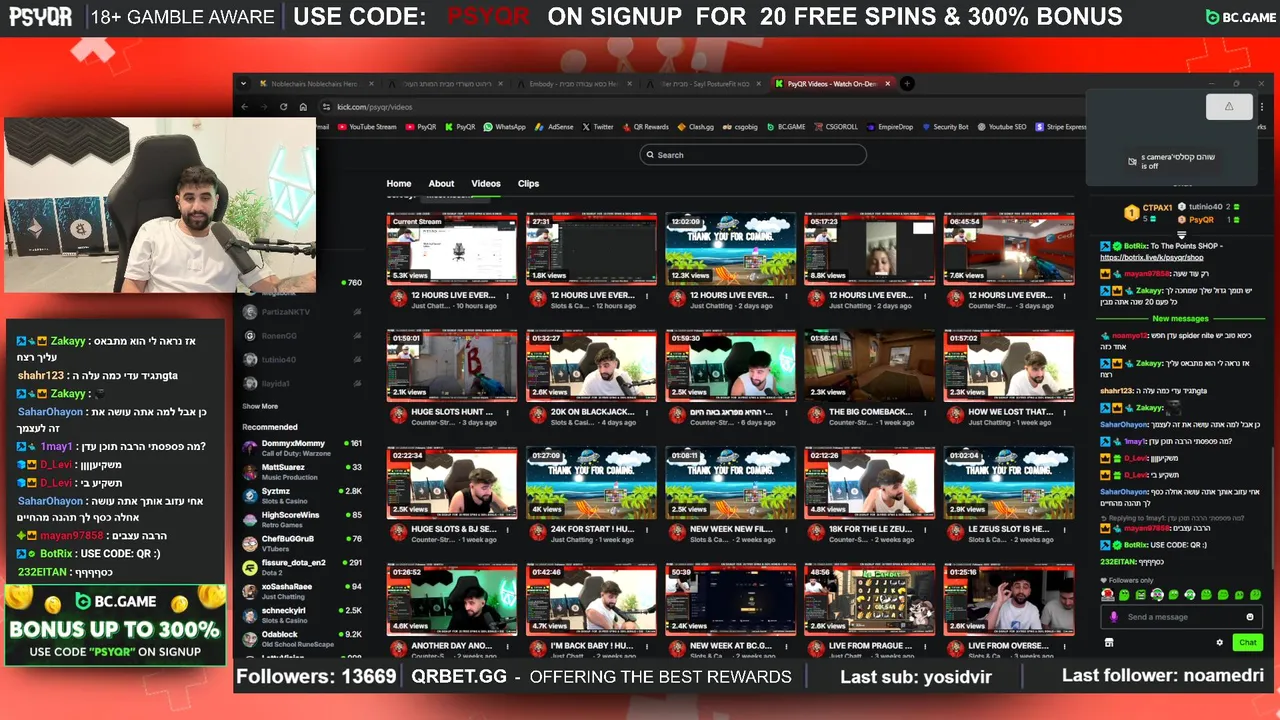Reload the kick.com page

pos(283,107)
